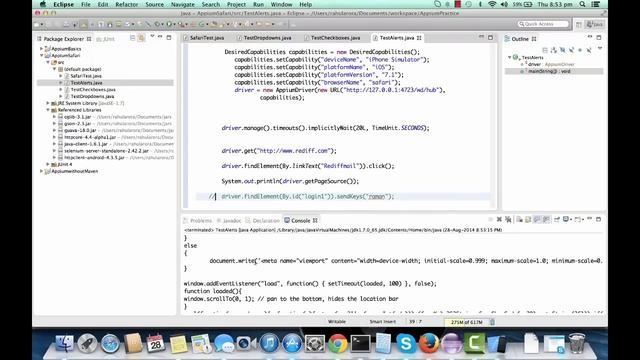Toggle Sort in Outline toolbar
Screen dimensions: 640x360
(x=554, y=50)
